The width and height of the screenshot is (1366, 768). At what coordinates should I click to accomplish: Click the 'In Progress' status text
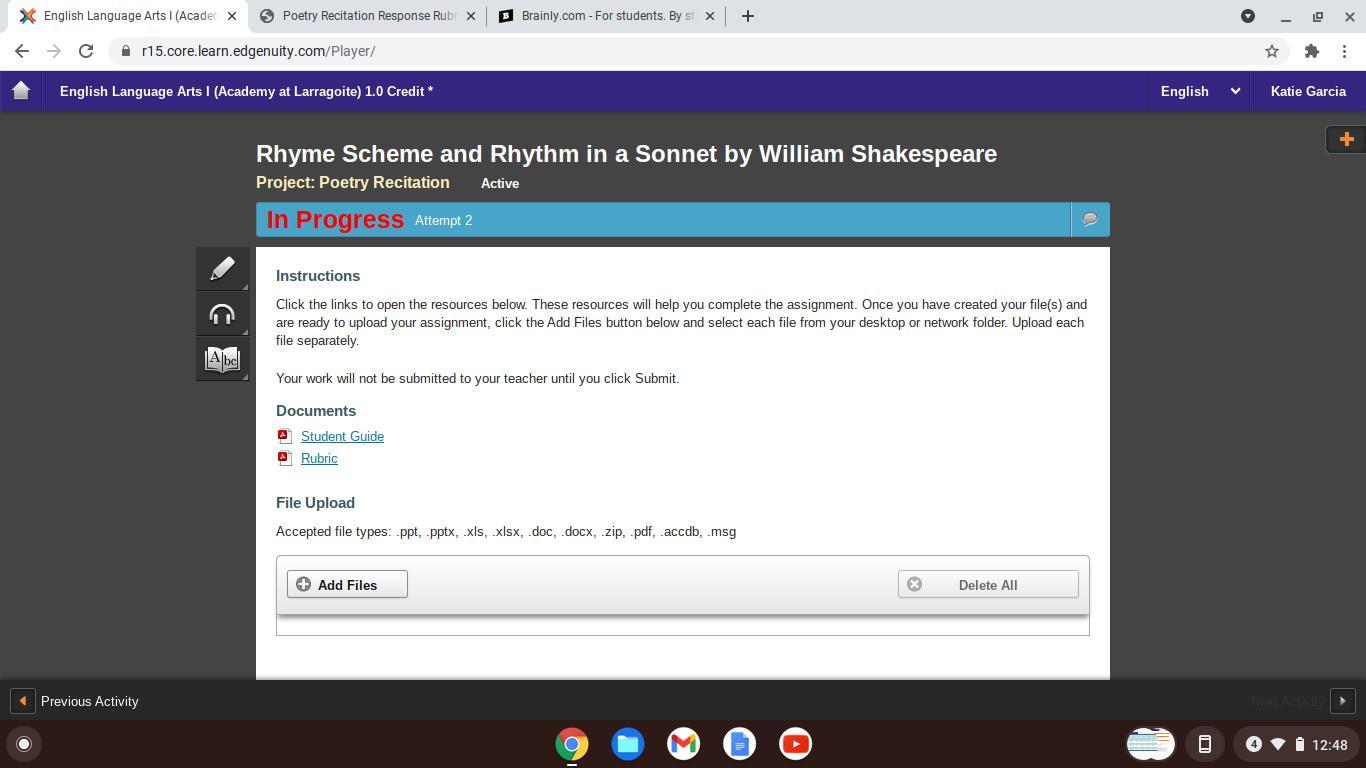click(335, 220)
